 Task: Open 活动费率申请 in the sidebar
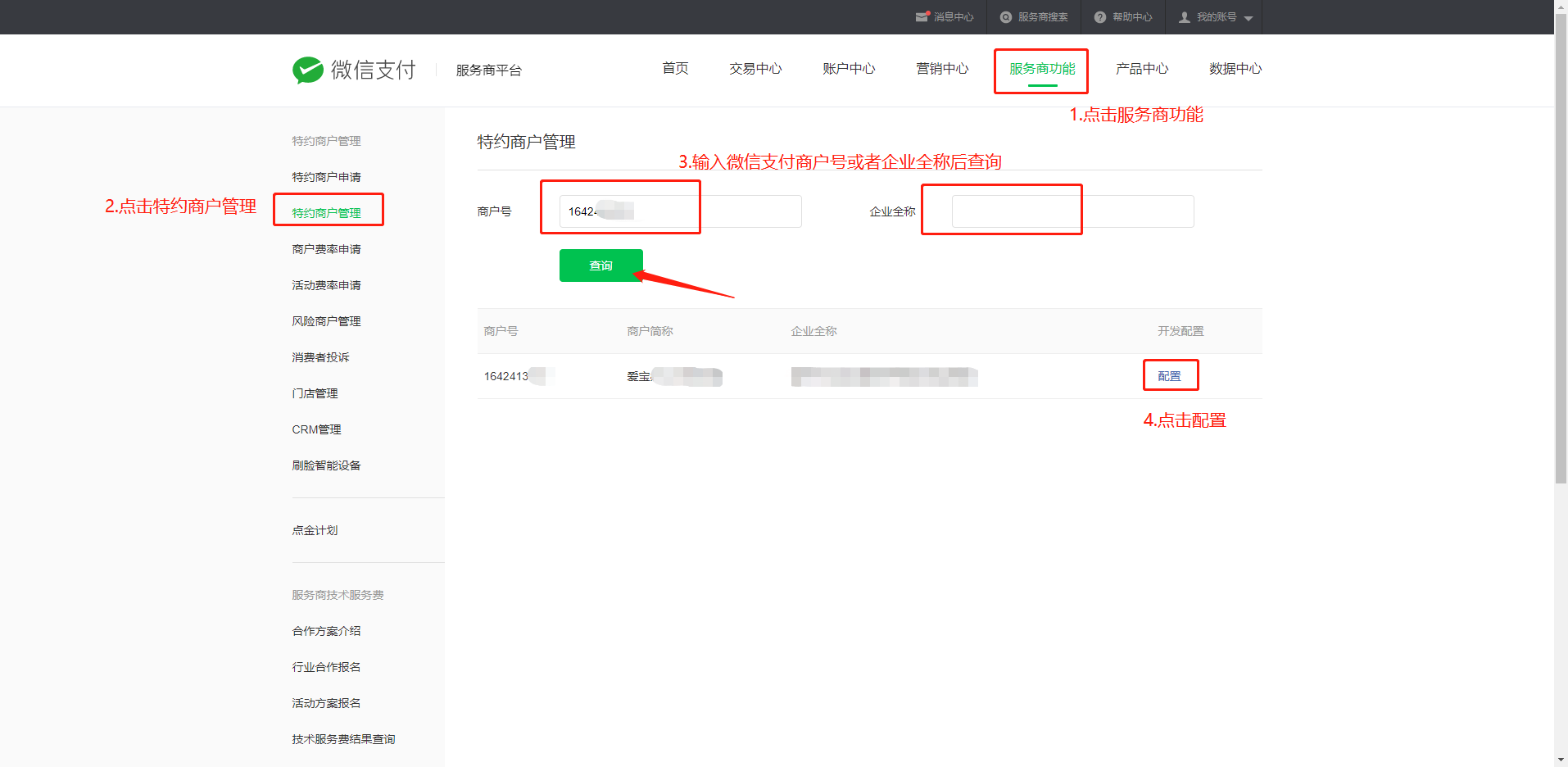pyautogui.click(x=327, y=285)
